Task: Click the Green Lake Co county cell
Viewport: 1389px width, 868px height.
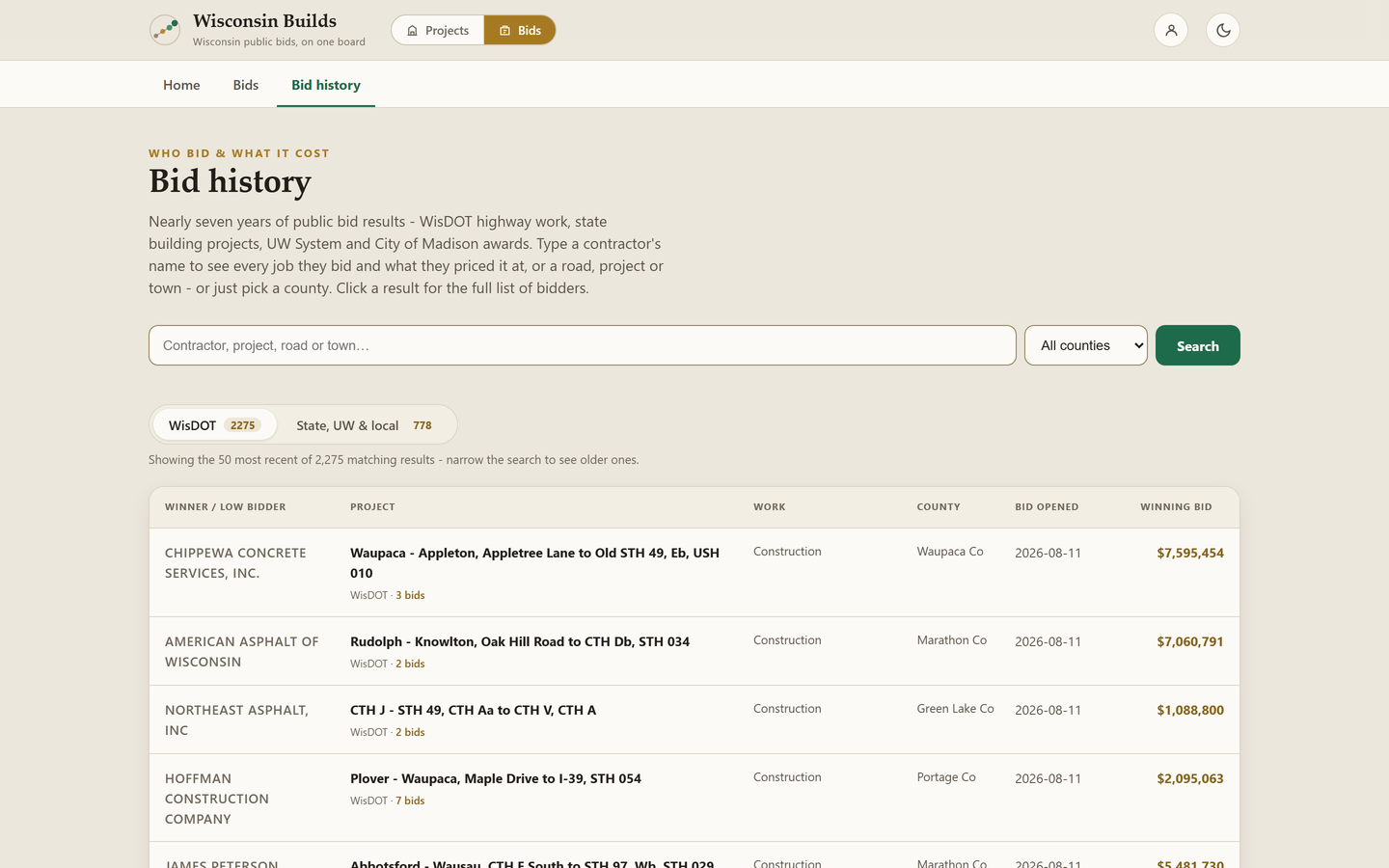Action: (x=955, y=708)
